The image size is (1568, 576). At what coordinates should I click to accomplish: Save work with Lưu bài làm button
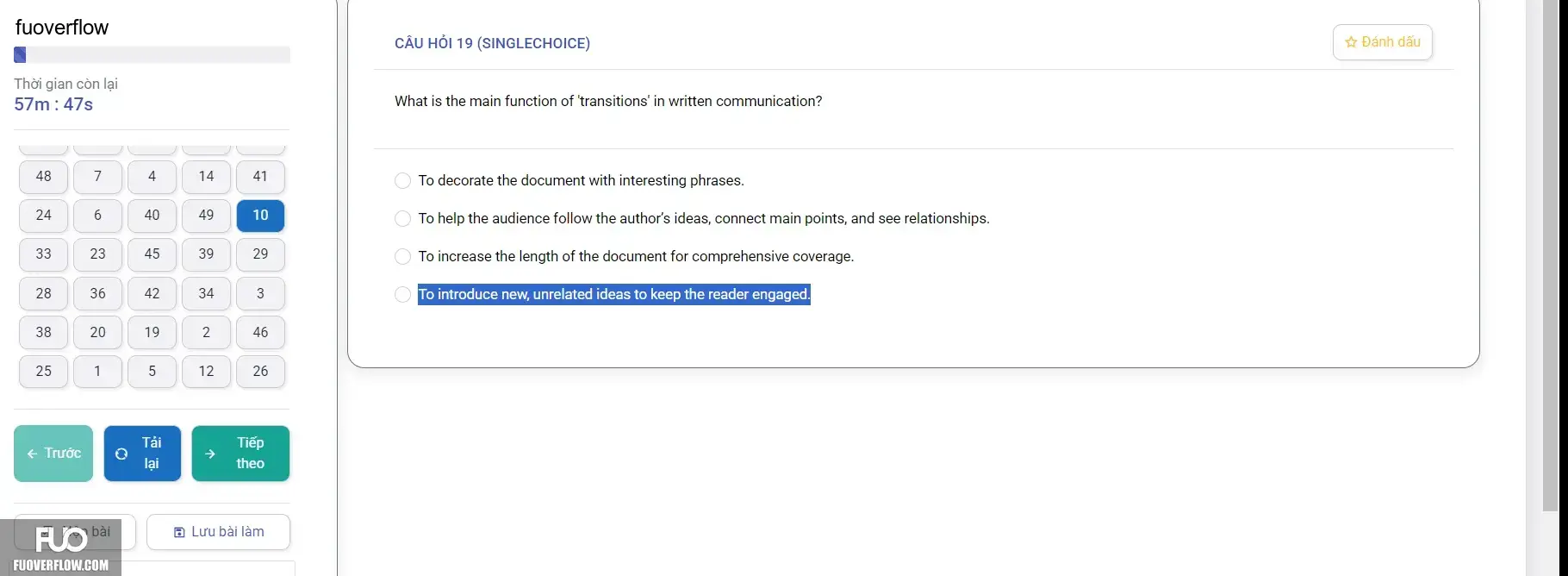click(218, 532)
